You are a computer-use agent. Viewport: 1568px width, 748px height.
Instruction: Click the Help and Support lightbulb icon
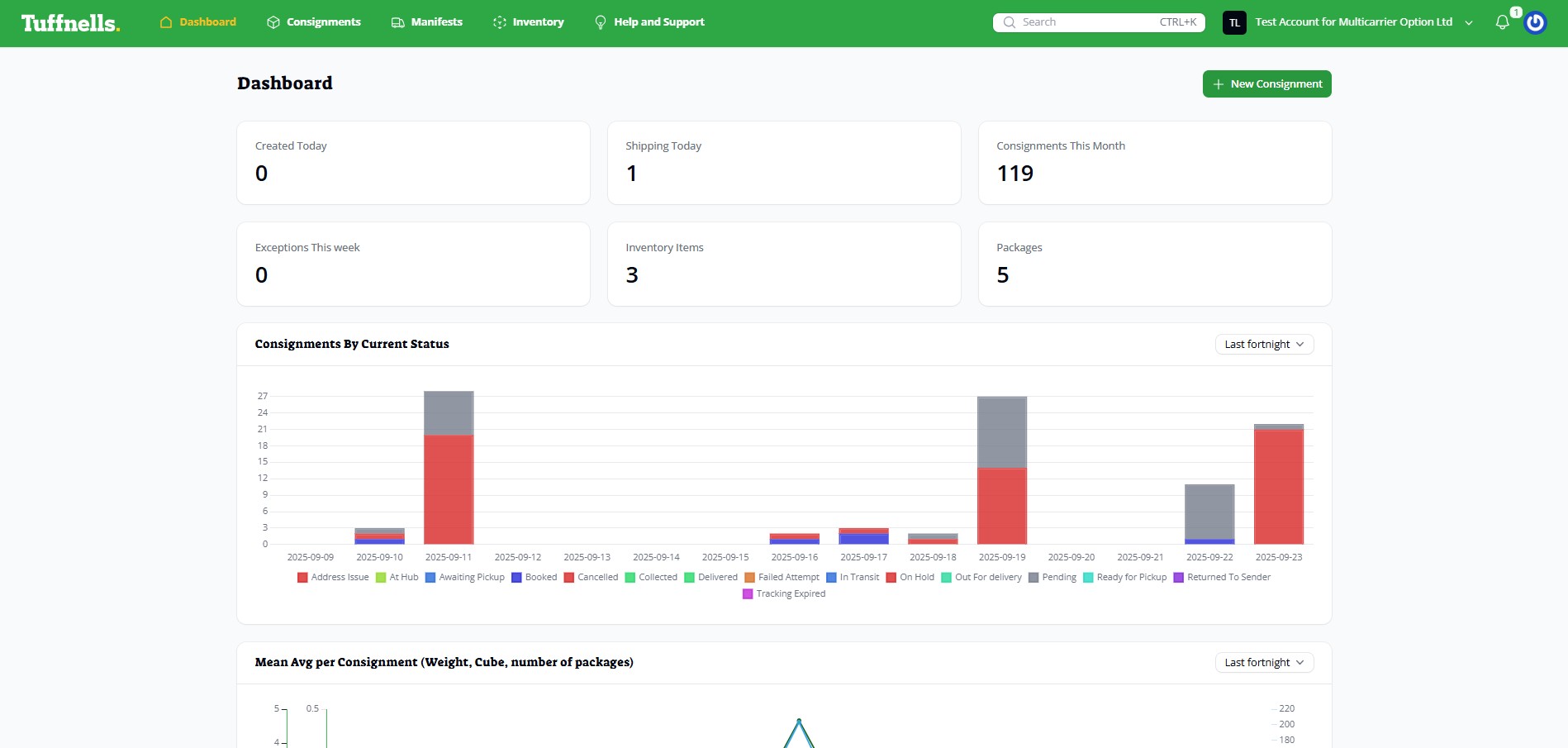pos(601,22)
